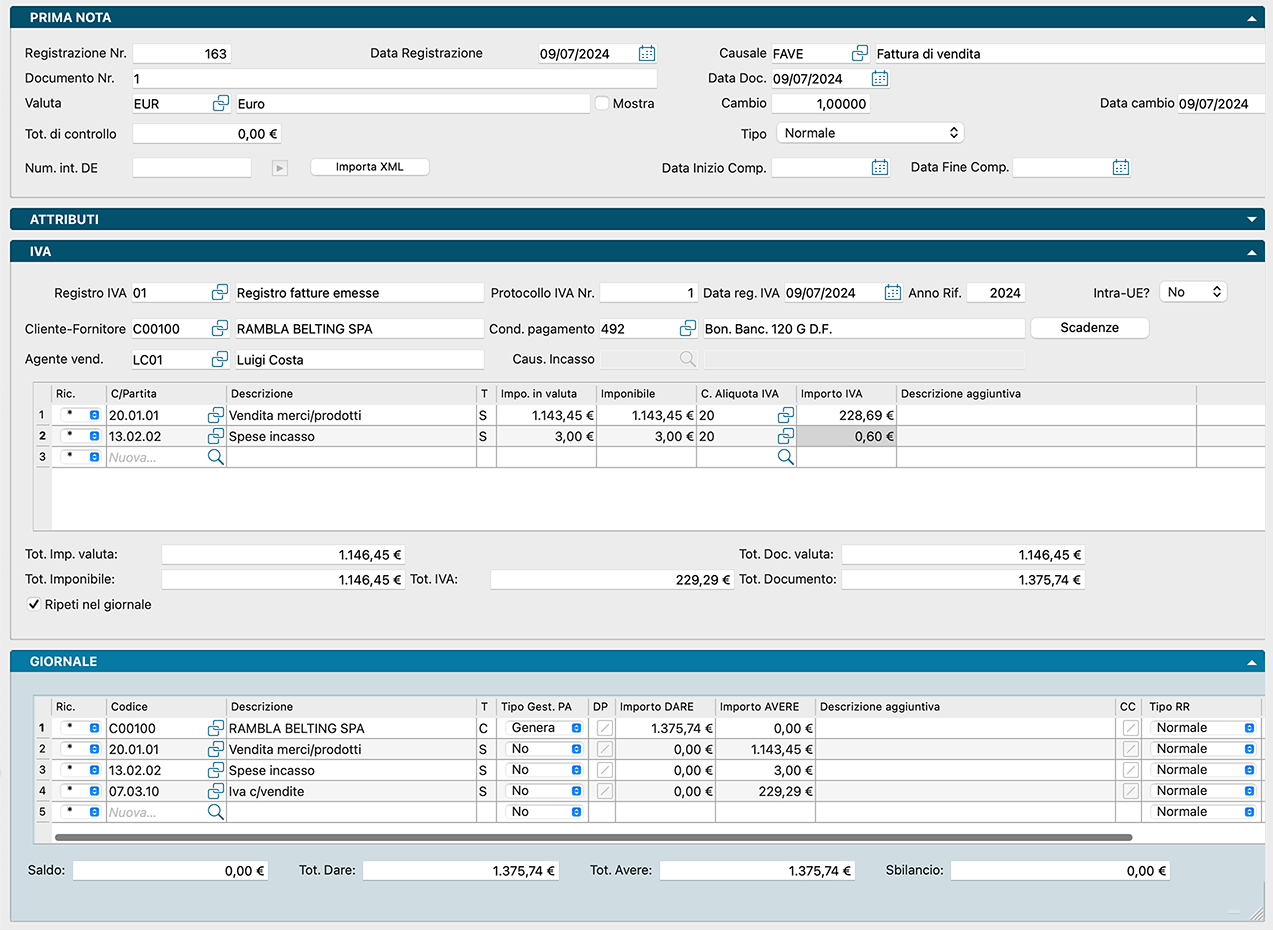This screenshot has width=1273, height=931.
Task: Open Tipo Gest. PA Genera dropdown
Action: 543,728
